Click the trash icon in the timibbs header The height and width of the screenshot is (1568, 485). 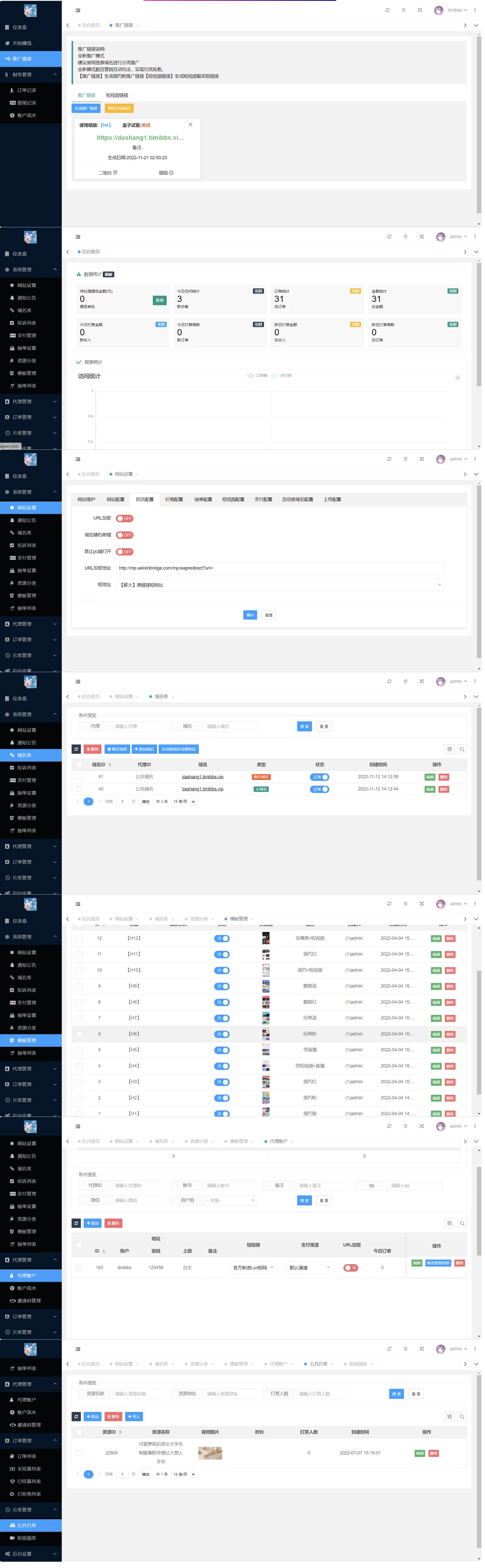point(403,10)
